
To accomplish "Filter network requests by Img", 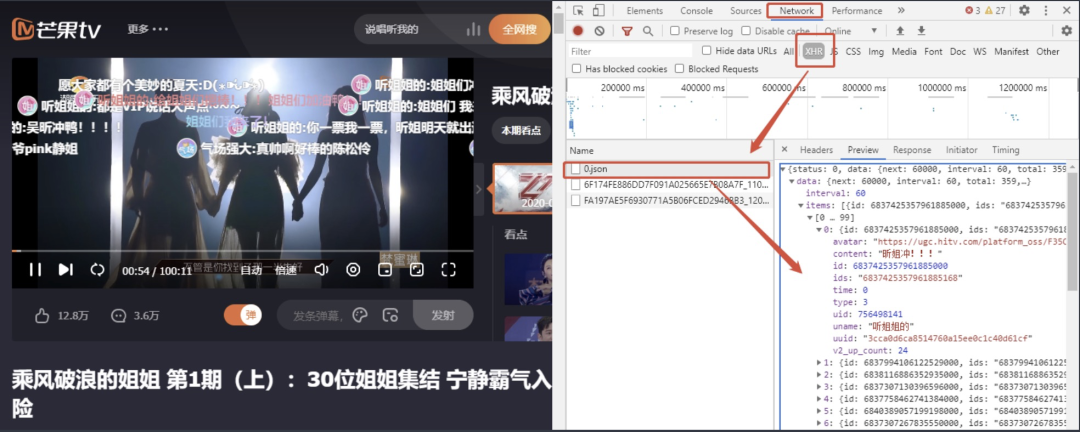I will tap(875, 51).
